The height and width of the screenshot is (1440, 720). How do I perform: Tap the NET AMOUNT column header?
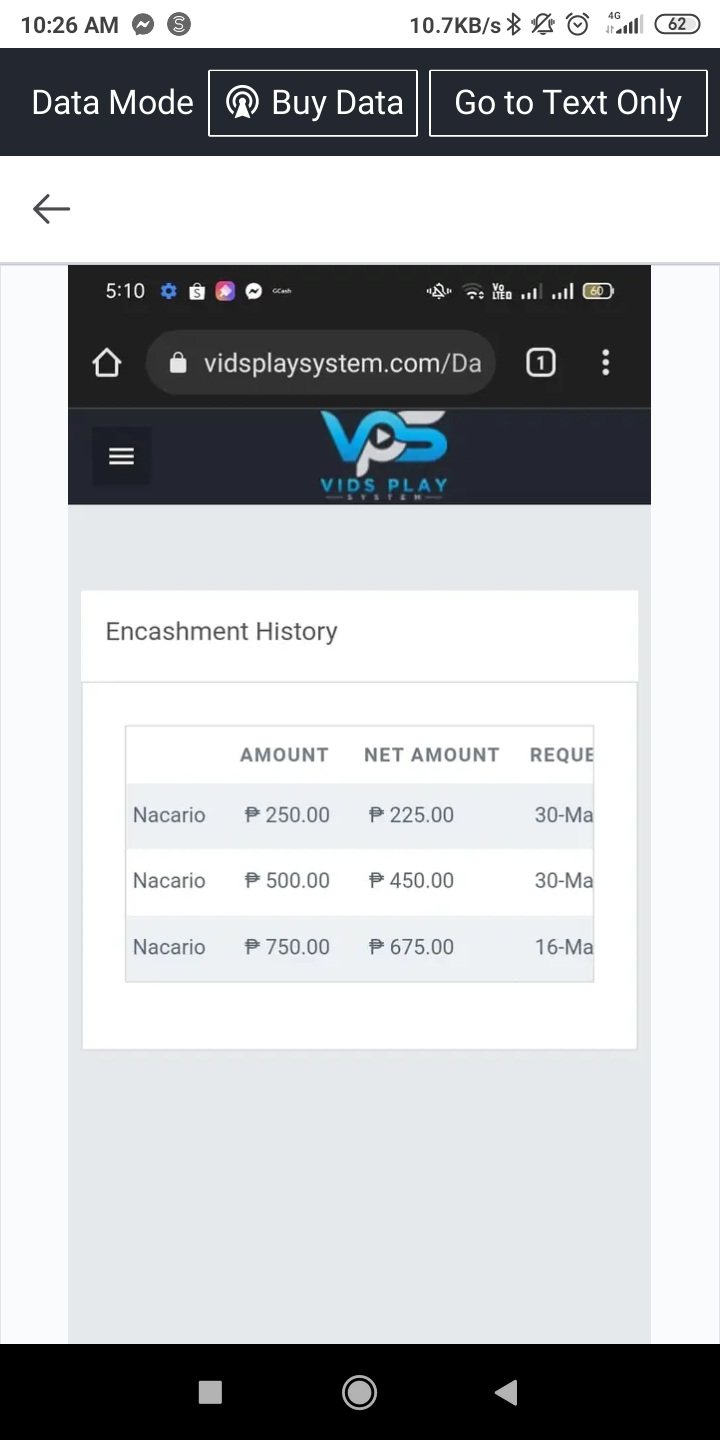[x=431, y=755]
